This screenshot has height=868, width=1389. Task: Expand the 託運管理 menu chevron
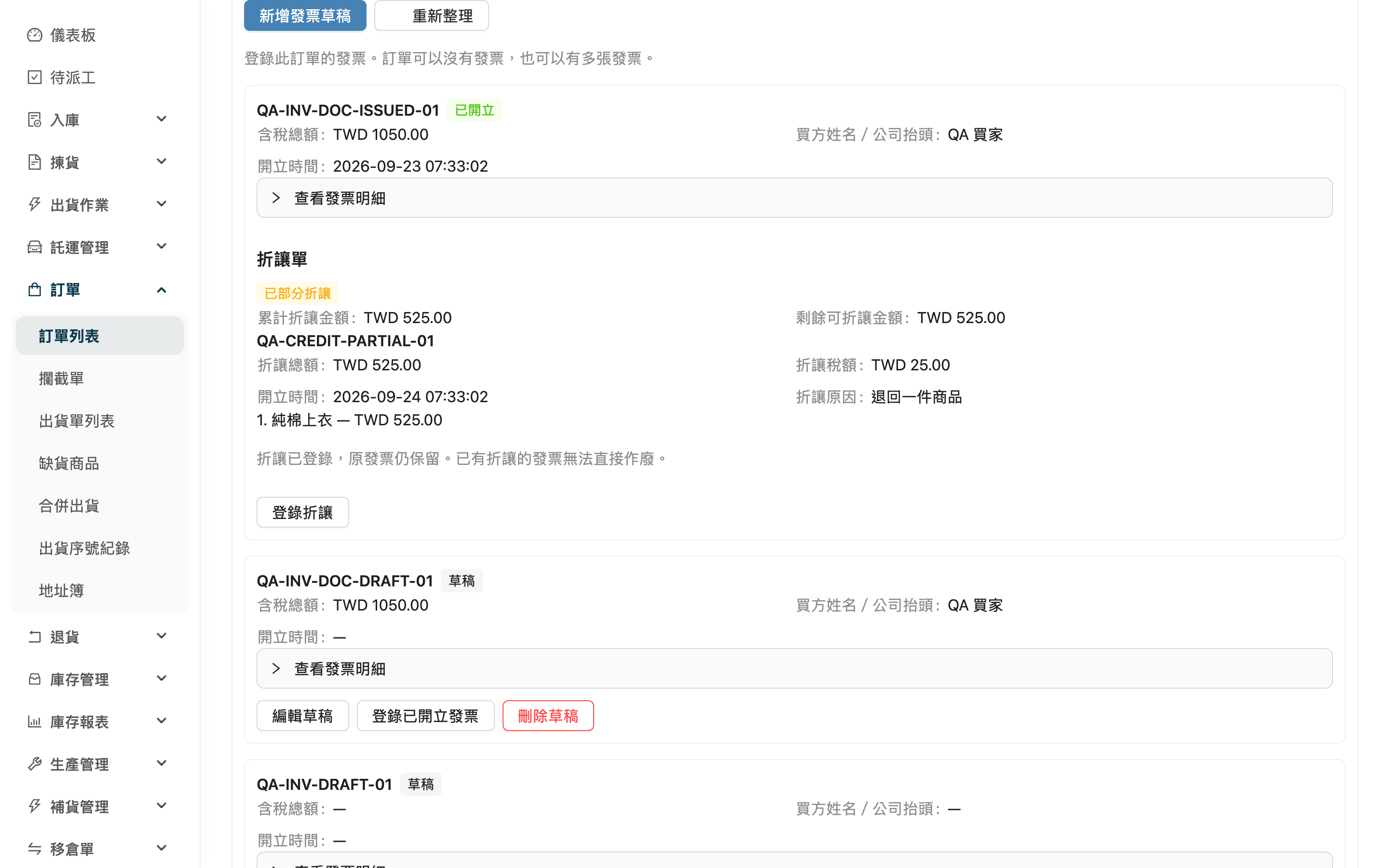click(x=161, y=246)
